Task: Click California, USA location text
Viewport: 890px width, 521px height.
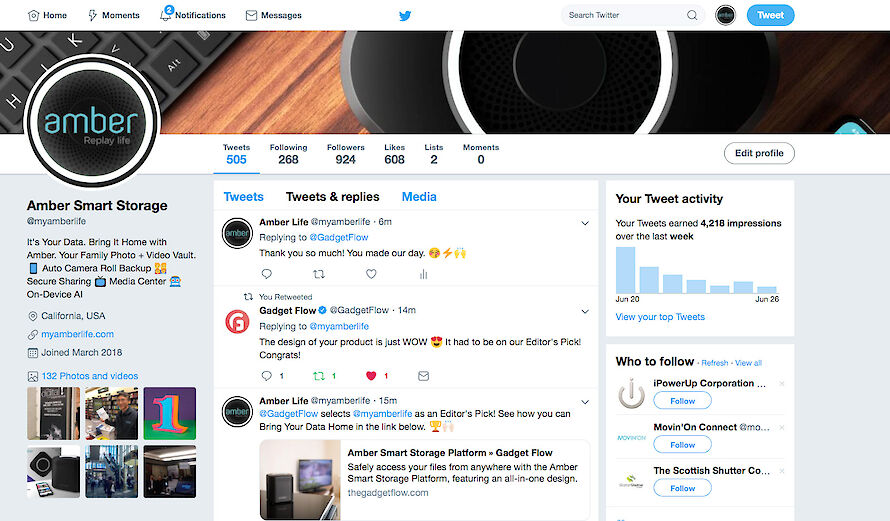Action: [x=73, y=316]
